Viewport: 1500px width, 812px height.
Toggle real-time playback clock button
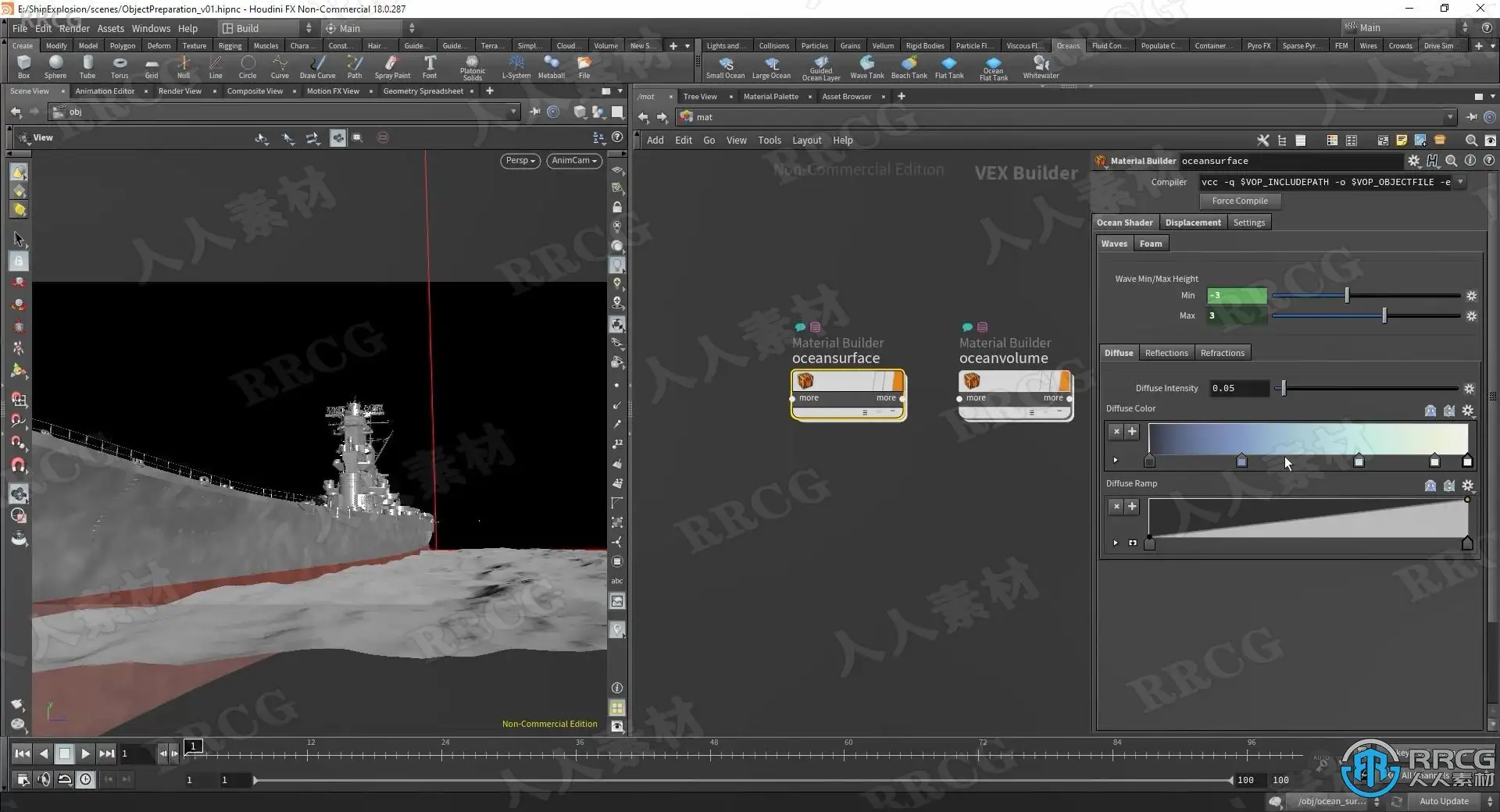pyautogui.click(x=85, y=779)
